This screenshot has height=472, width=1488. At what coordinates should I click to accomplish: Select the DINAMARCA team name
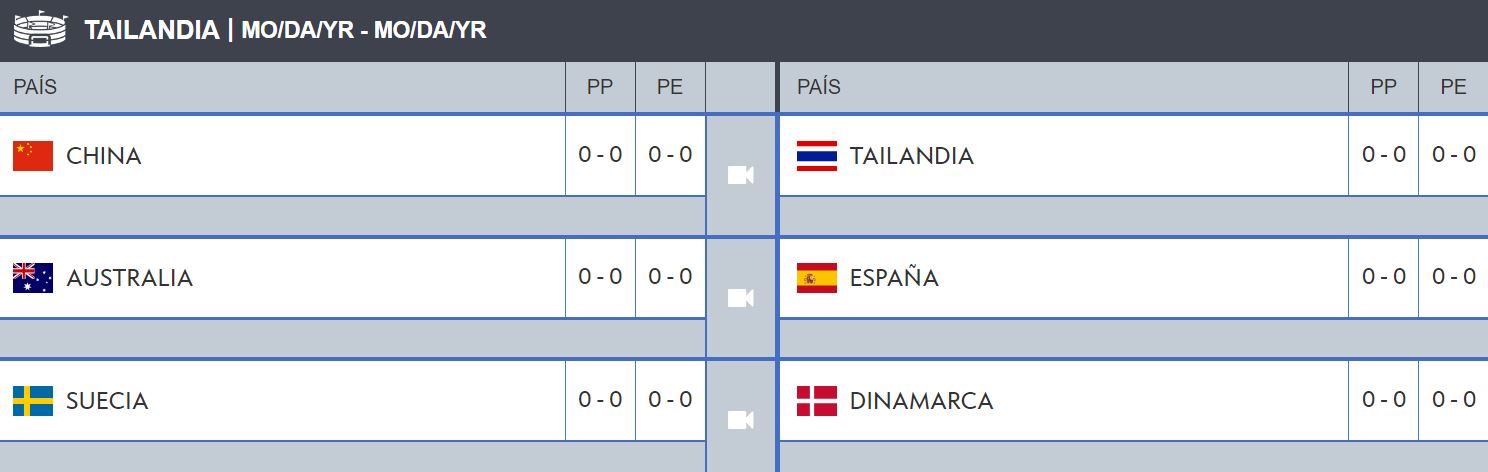coord(921,401)
